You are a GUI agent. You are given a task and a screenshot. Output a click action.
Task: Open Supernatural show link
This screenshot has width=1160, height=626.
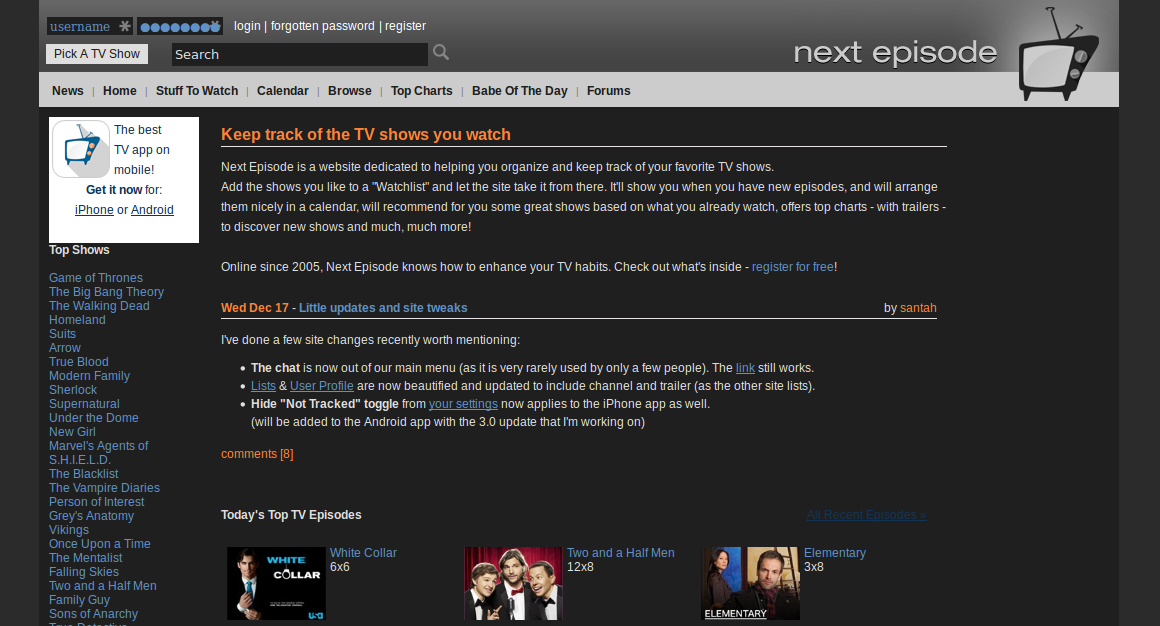click(84, 405)
